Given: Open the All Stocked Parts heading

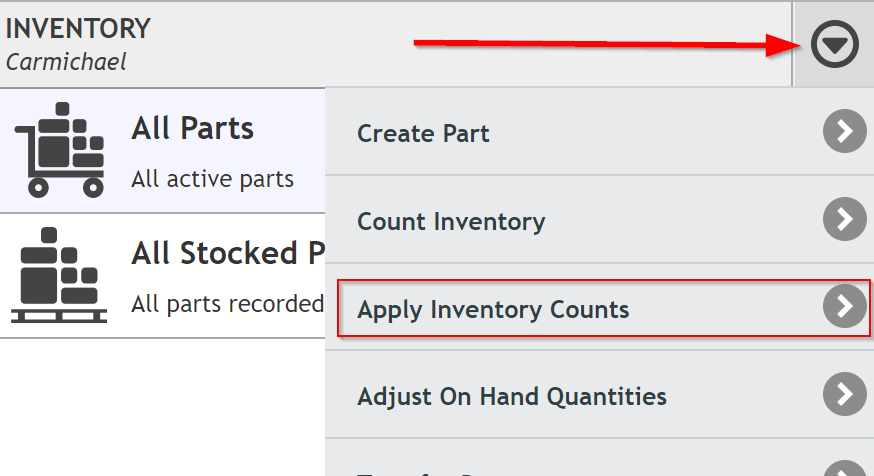Looking at the screenshot, I should coord(228,253).
